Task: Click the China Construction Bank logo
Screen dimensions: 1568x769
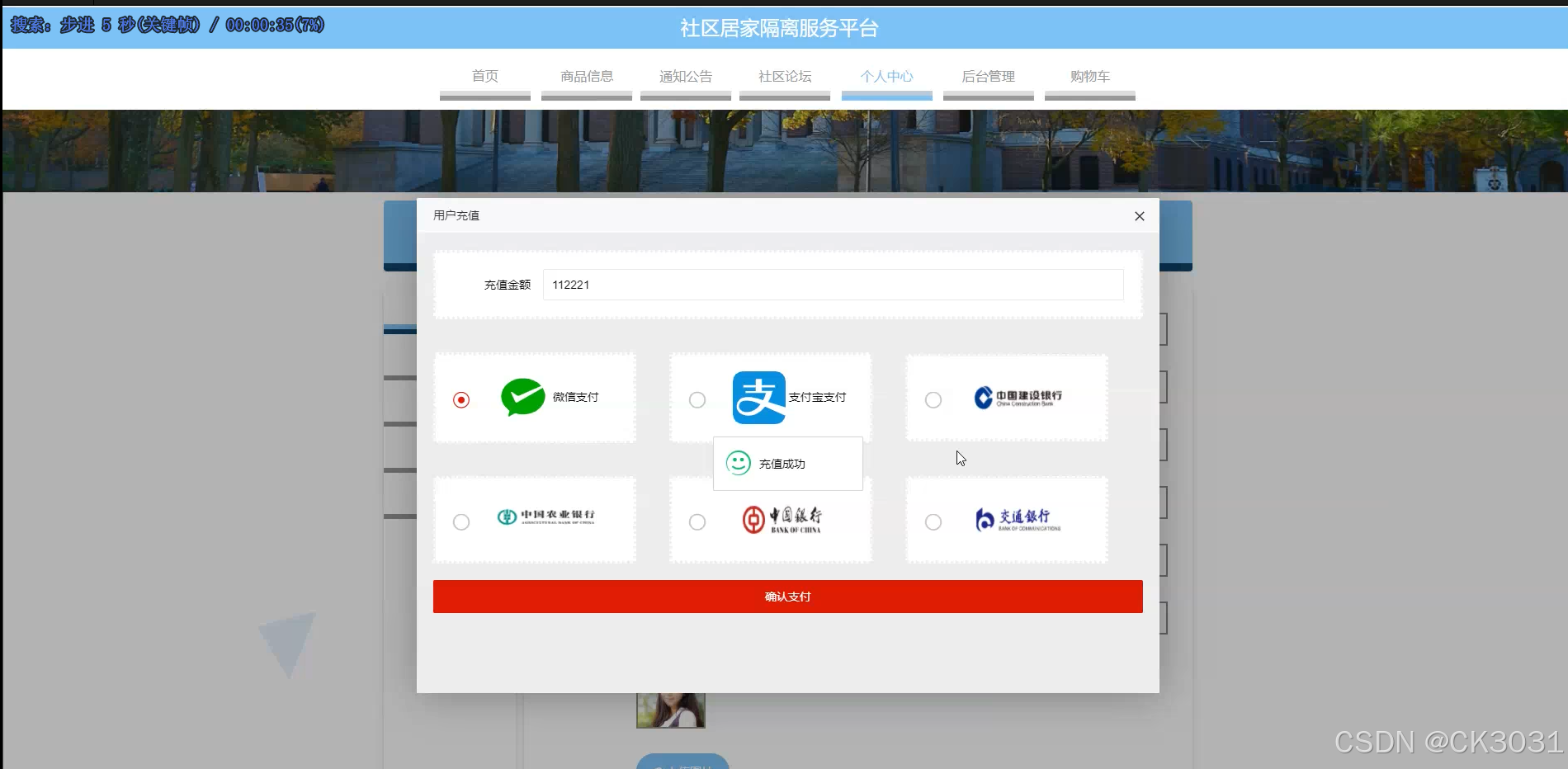Action: (x=1018, y=398)
